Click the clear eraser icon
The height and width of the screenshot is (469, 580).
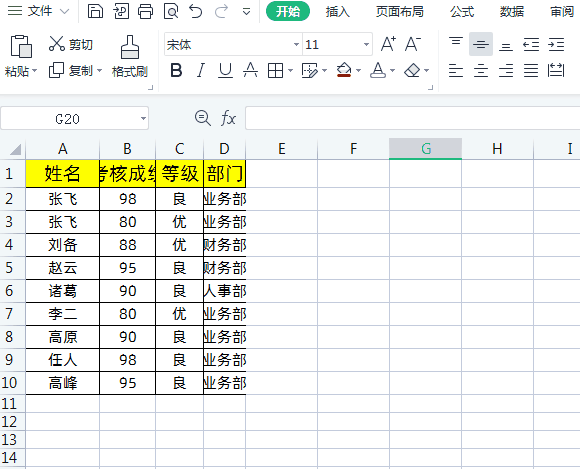[x=412, y=70]
